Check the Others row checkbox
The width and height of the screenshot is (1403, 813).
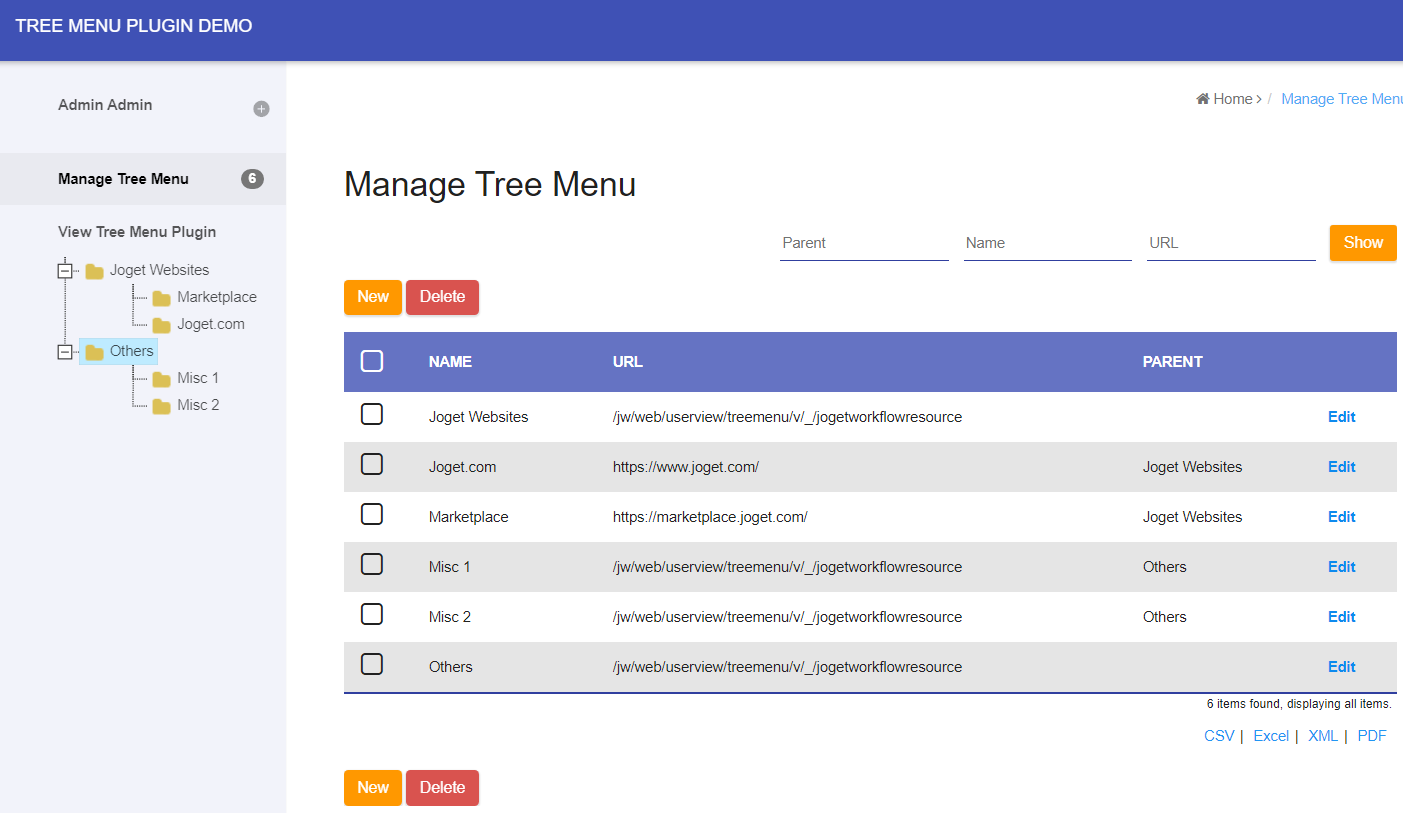coord(372,664)
